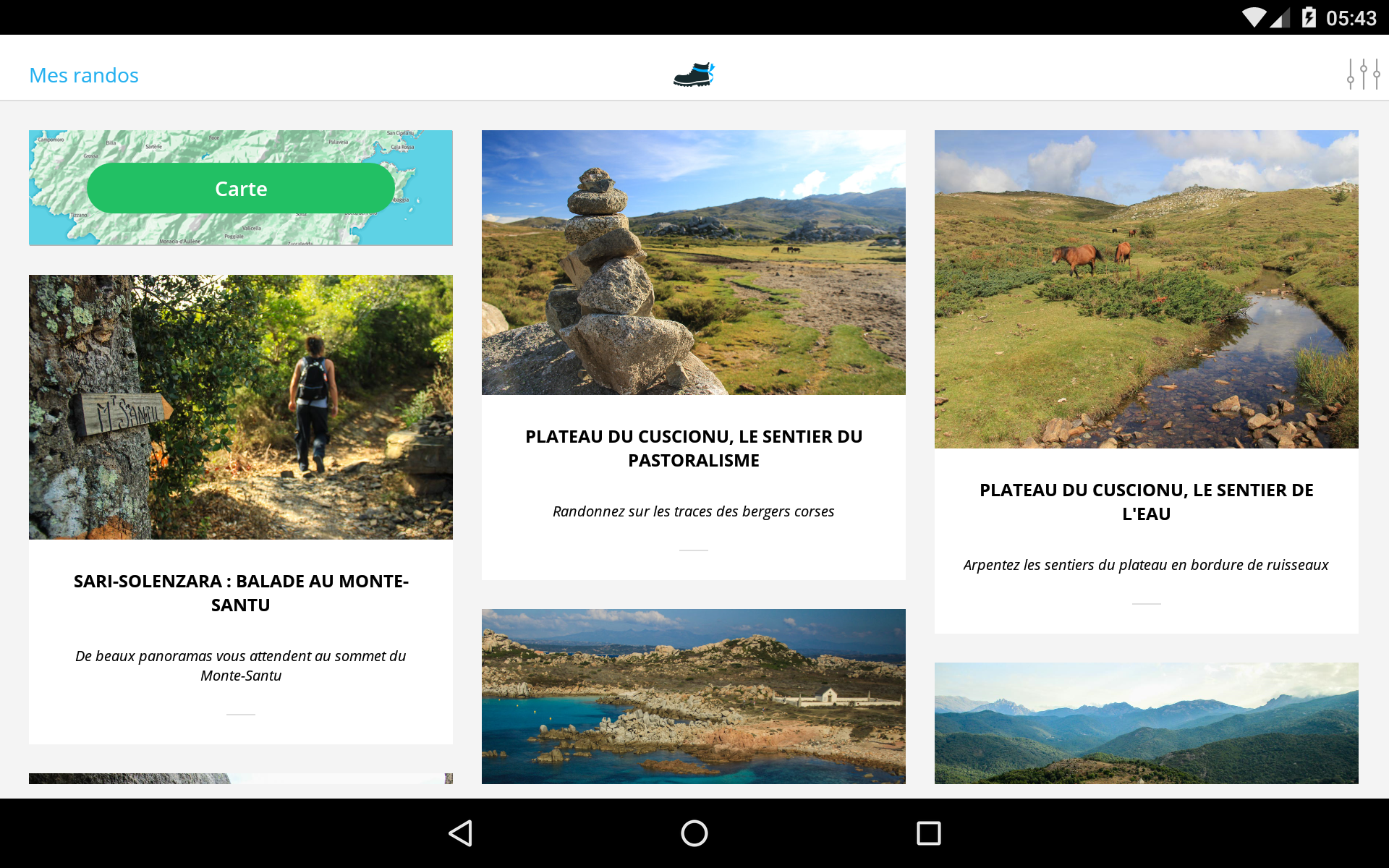The image size is (1389, 868).
Task: Tap the Wi-Fi status icon
Action: click(x=1253, y=17)
